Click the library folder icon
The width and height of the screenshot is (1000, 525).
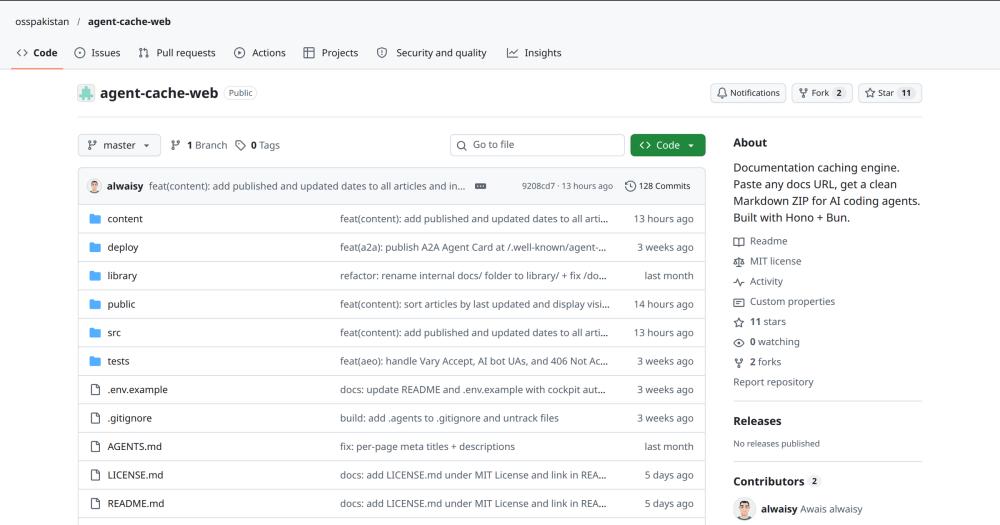95,276
